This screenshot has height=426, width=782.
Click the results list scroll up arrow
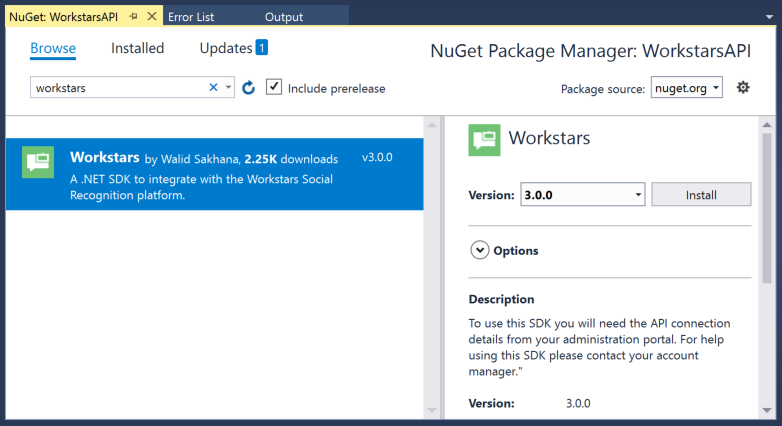pyautogui.click(x=432, y=125)
